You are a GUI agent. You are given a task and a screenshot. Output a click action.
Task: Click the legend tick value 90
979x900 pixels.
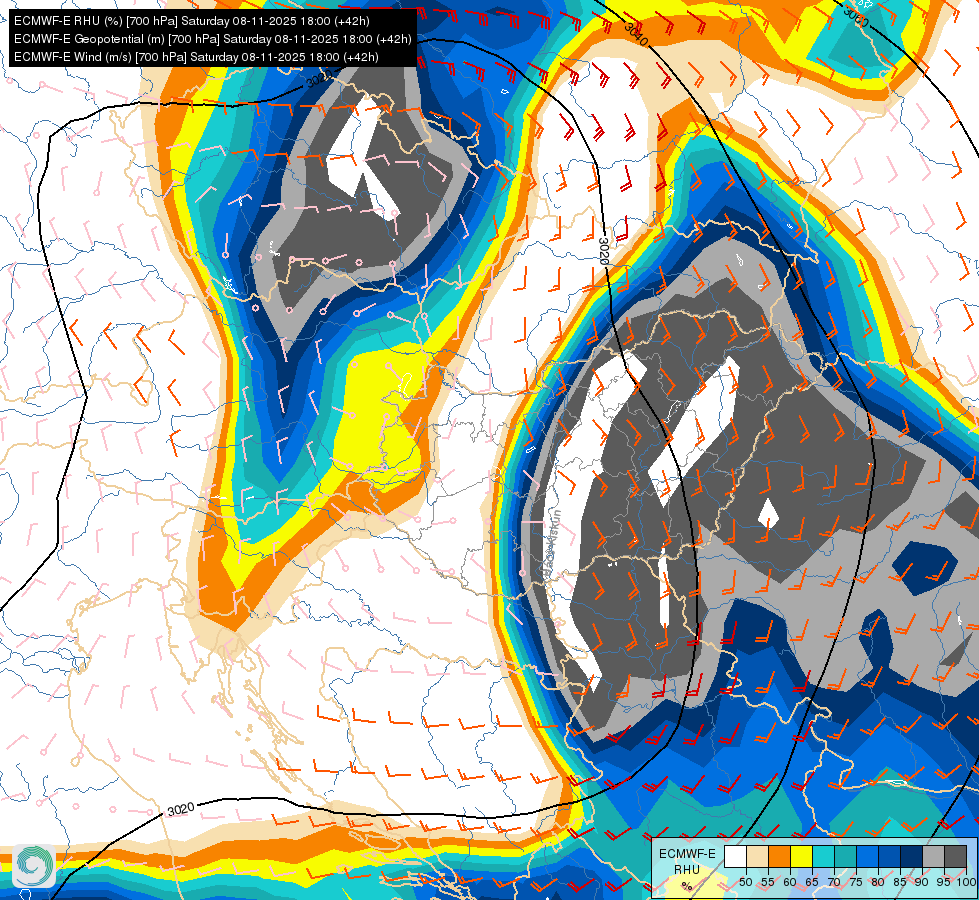point(922,882)
